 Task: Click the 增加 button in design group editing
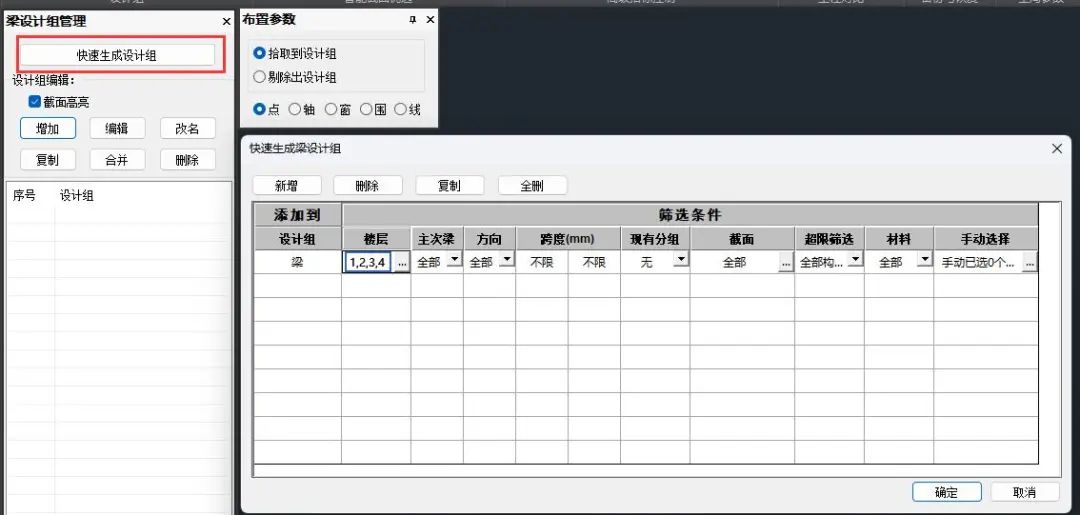(x=48, y=128)
